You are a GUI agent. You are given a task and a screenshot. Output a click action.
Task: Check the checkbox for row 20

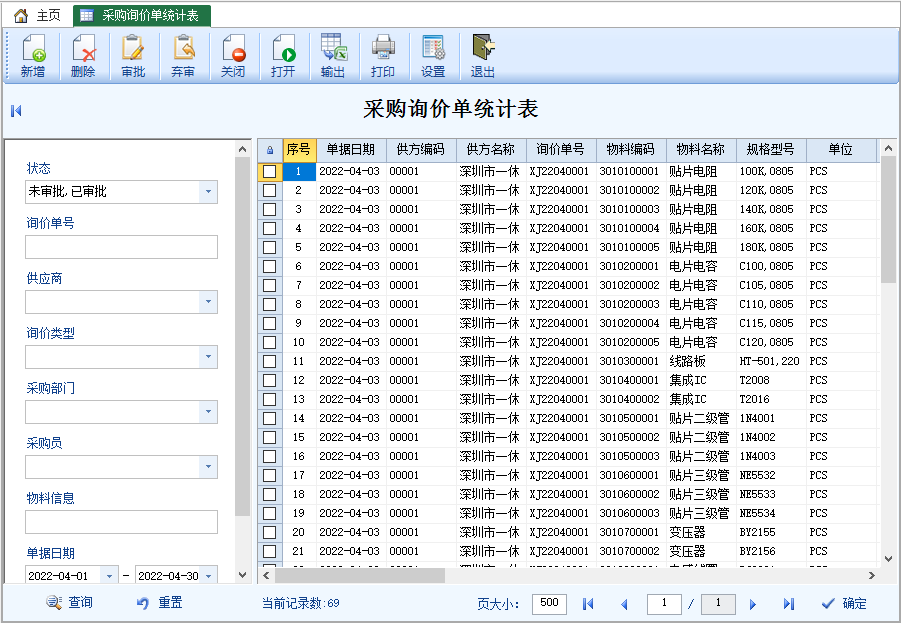click(x=269, y=532)
